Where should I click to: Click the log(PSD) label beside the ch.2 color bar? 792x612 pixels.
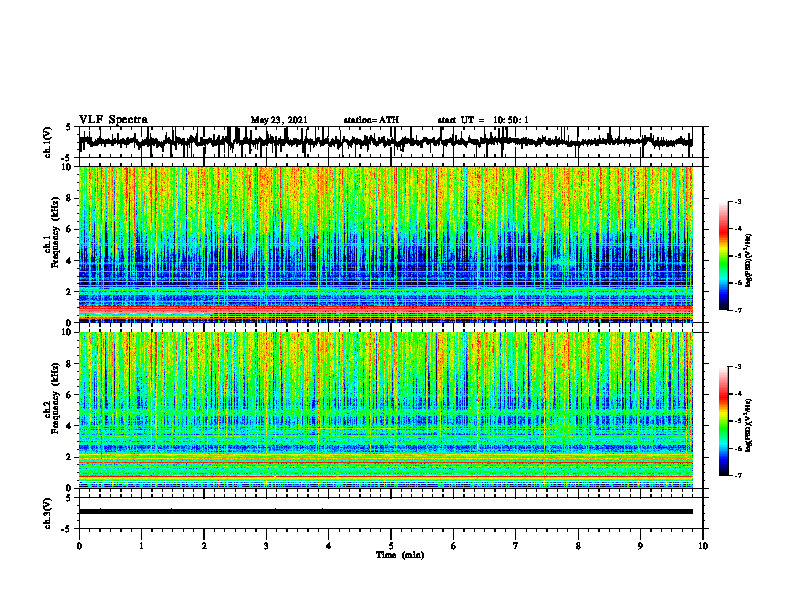(749, 423)
